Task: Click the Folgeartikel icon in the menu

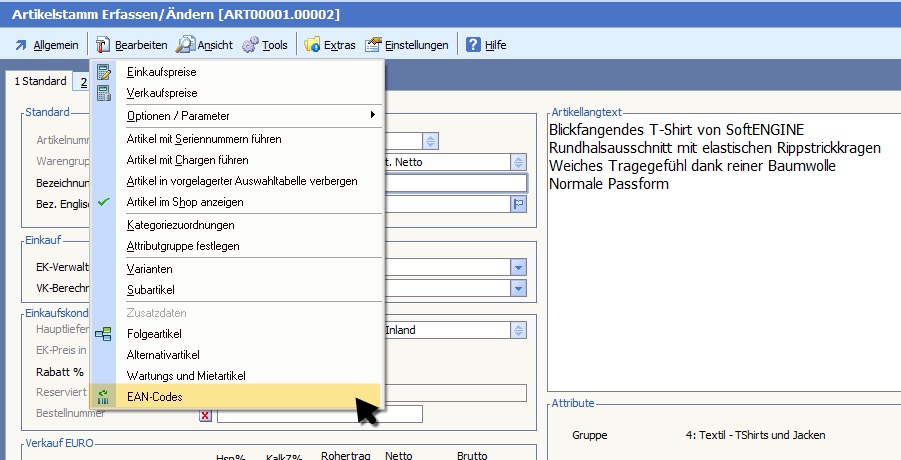Action: 103,334
